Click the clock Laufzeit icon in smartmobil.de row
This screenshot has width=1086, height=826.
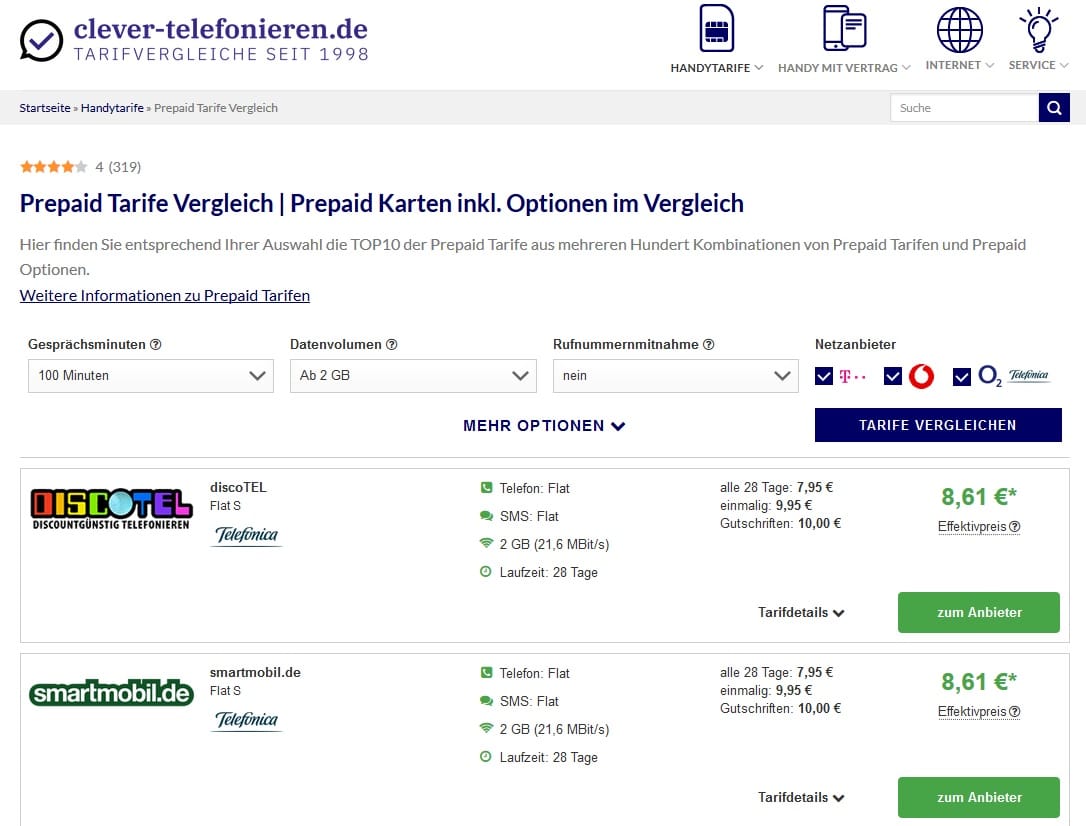[486, 757]
